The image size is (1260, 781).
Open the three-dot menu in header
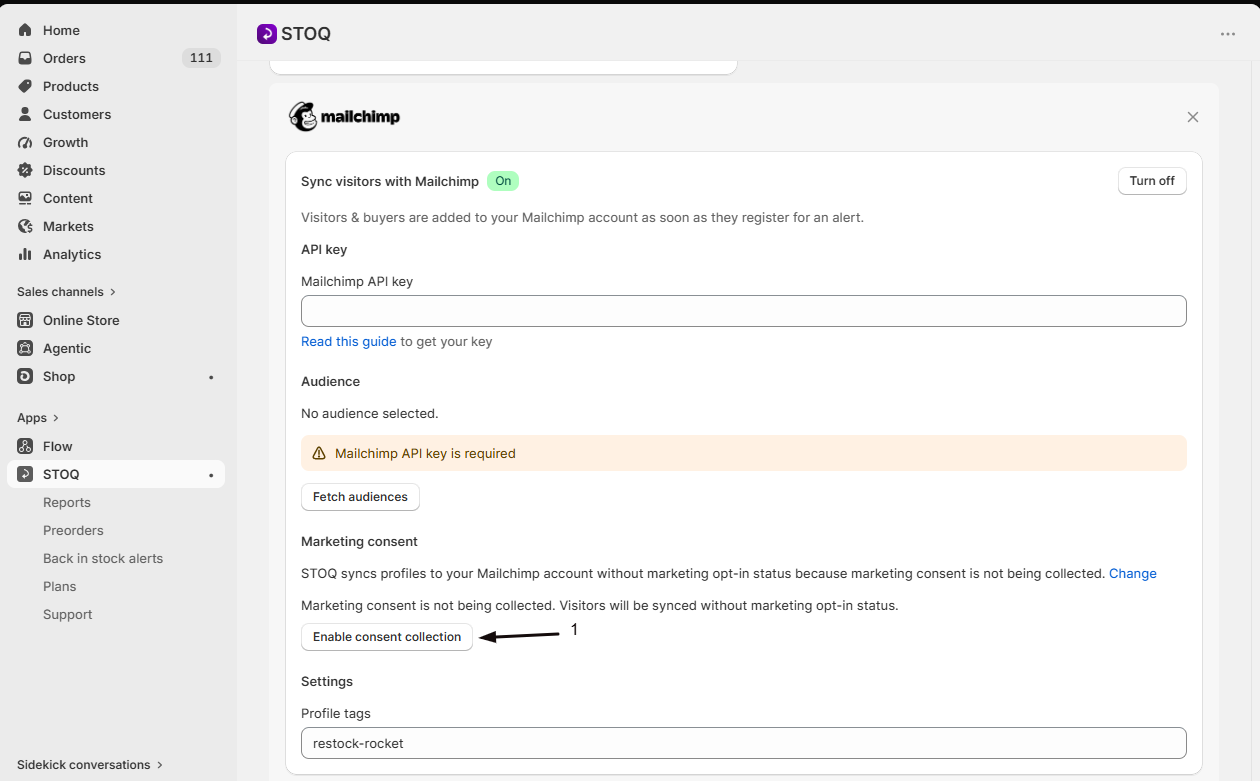[1228, 34]
